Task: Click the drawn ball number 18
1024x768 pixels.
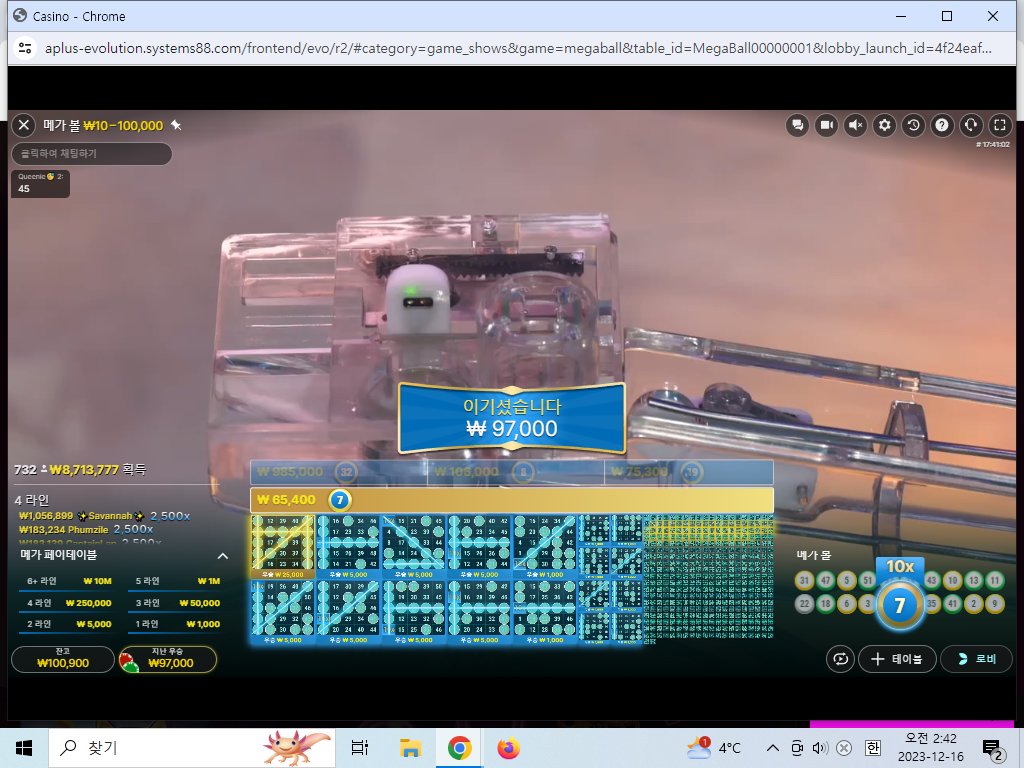Action: [825, 603]
